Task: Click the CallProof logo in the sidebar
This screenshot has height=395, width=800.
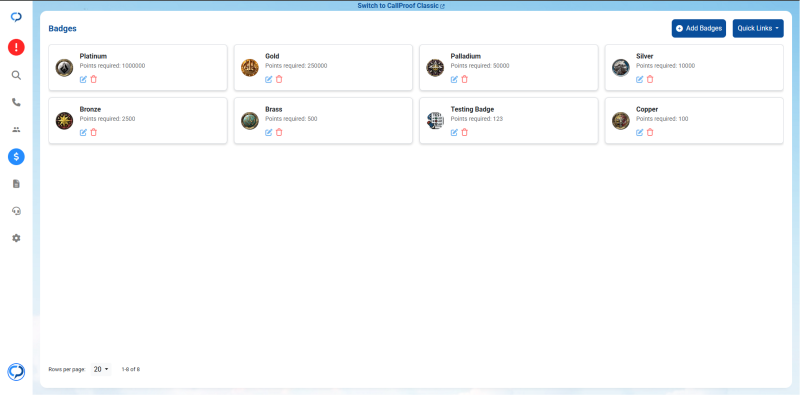Action: pyautogui.click(x=16, y=17)
